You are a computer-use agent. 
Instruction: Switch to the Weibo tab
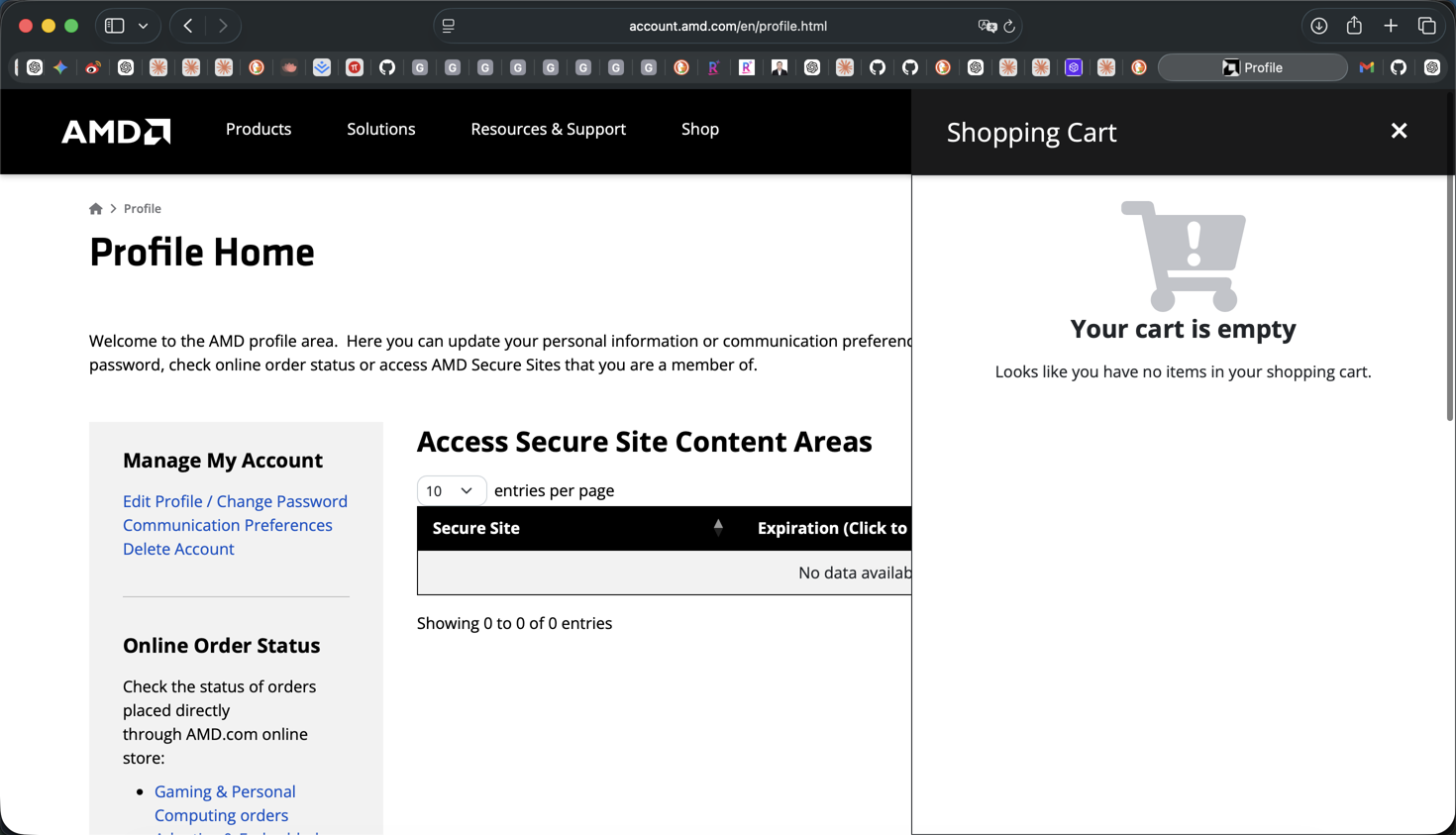(x=93, y=67)
